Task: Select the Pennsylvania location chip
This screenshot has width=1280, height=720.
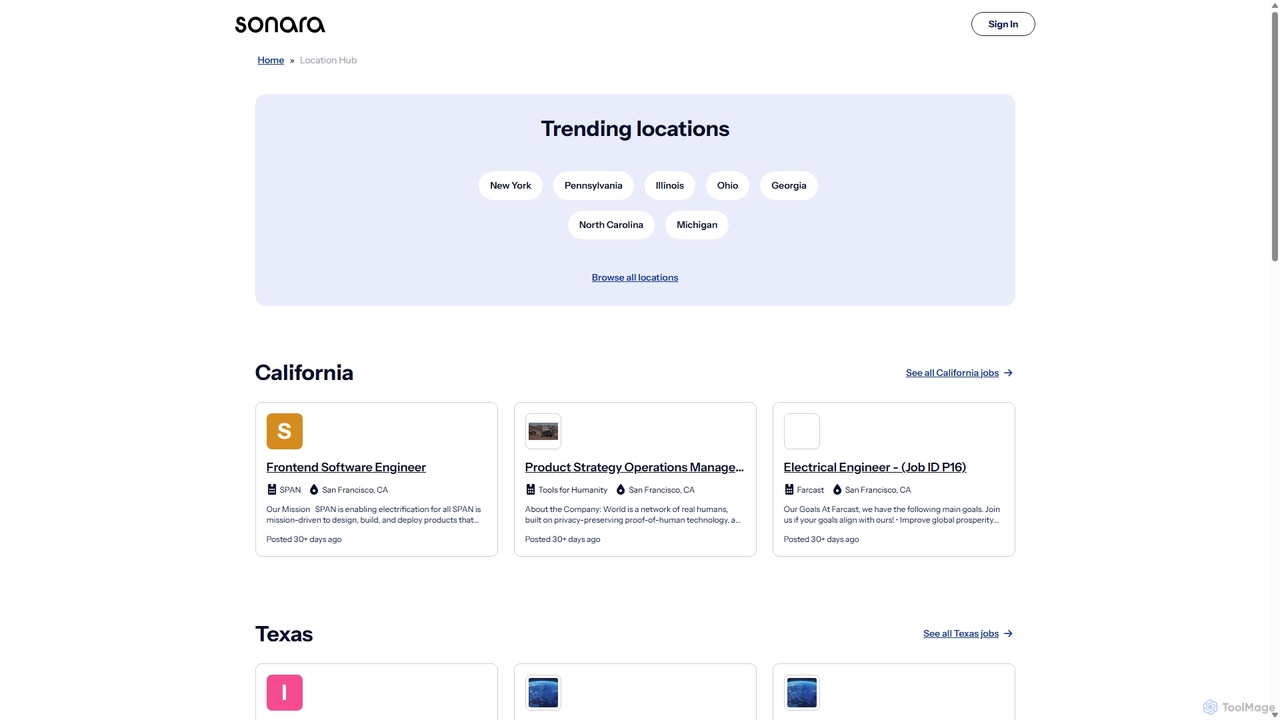Action: (593, 186)
